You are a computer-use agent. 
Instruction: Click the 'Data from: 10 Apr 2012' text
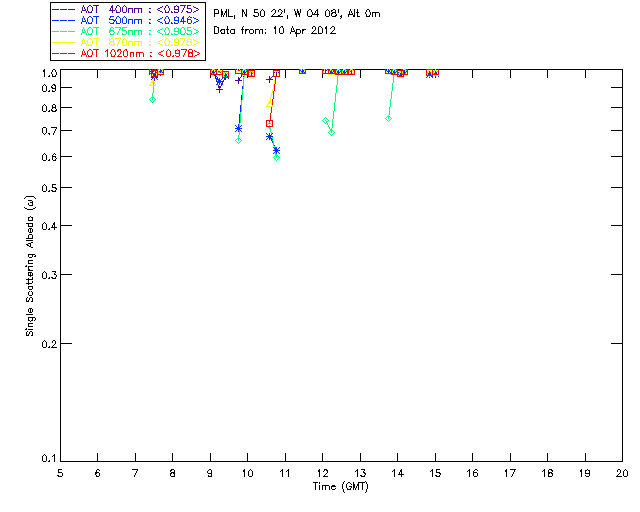[274, 31]
